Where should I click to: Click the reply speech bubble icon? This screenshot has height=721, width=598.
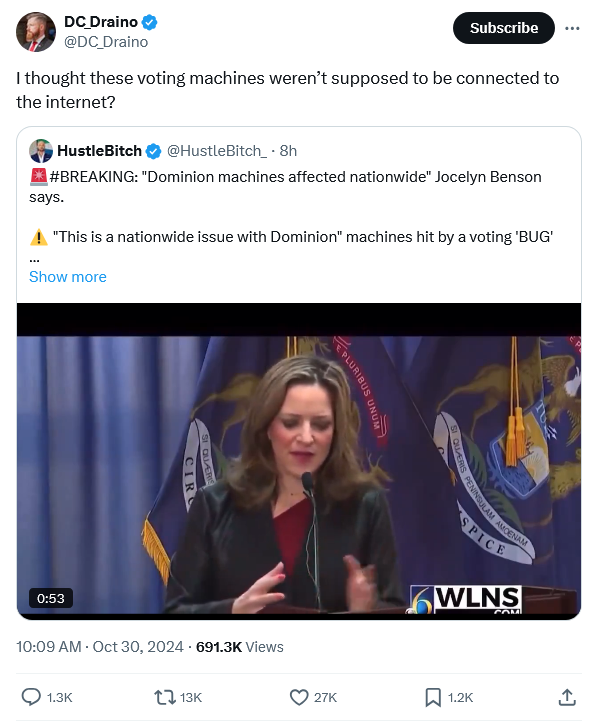(x=31, y=697)
